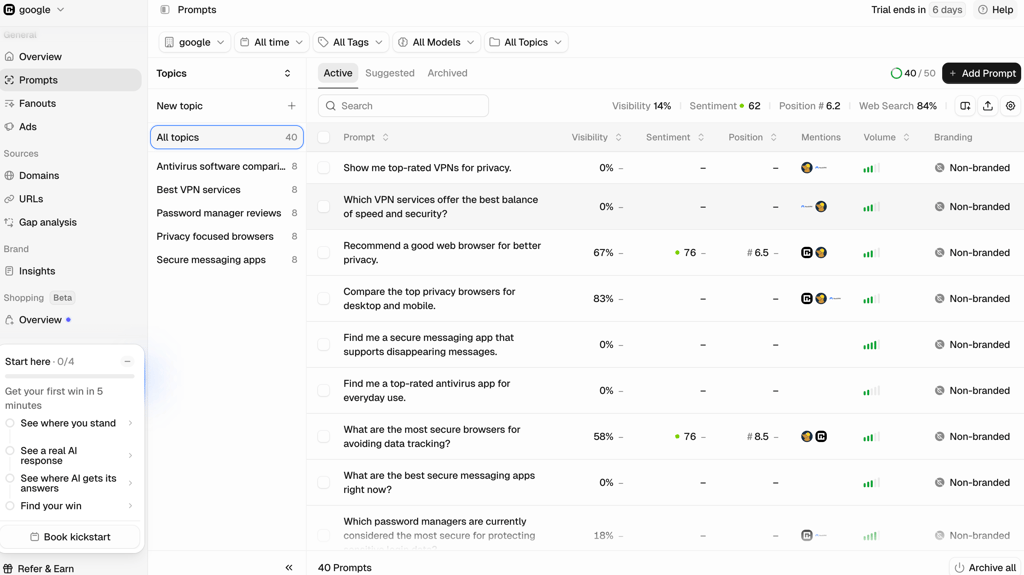Click the '6 days' trial badge
The width and height of the screenshot is (1024, 575).
pos(947,10)
